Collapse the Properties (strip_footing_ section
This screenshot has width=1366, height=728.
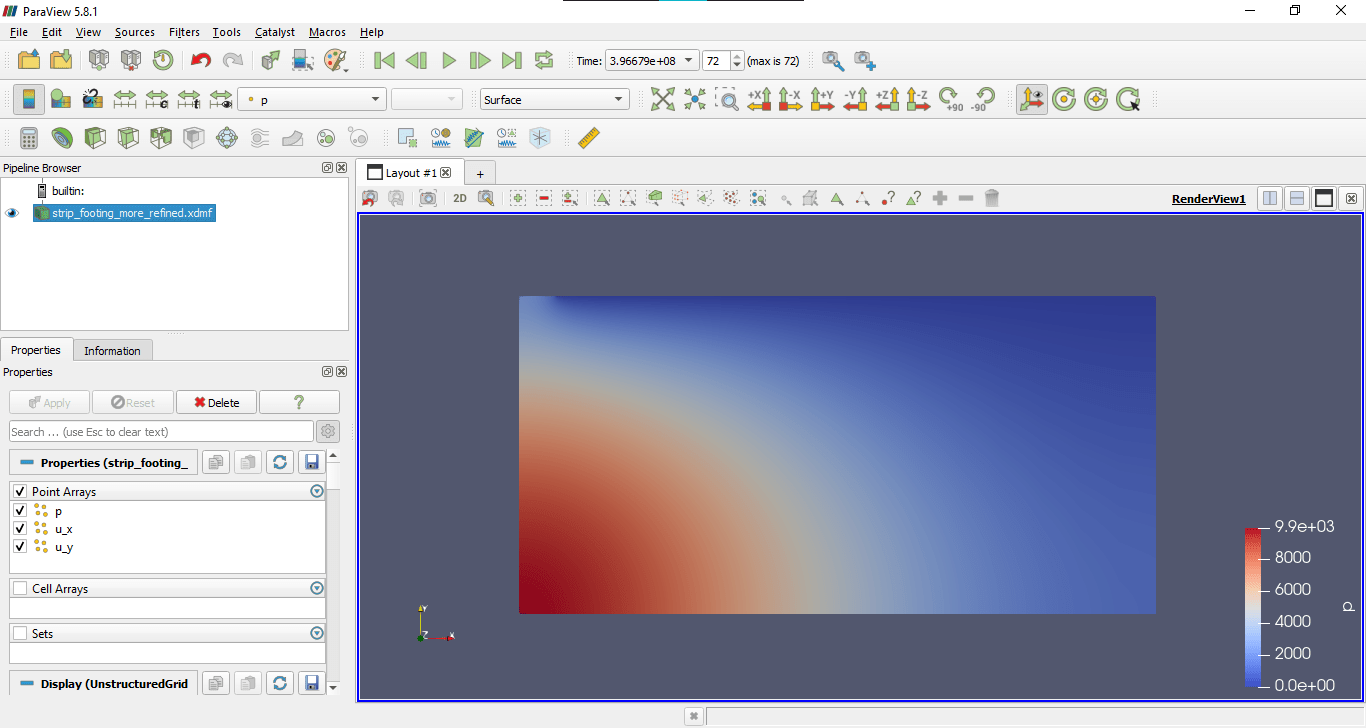pos(104,462)
